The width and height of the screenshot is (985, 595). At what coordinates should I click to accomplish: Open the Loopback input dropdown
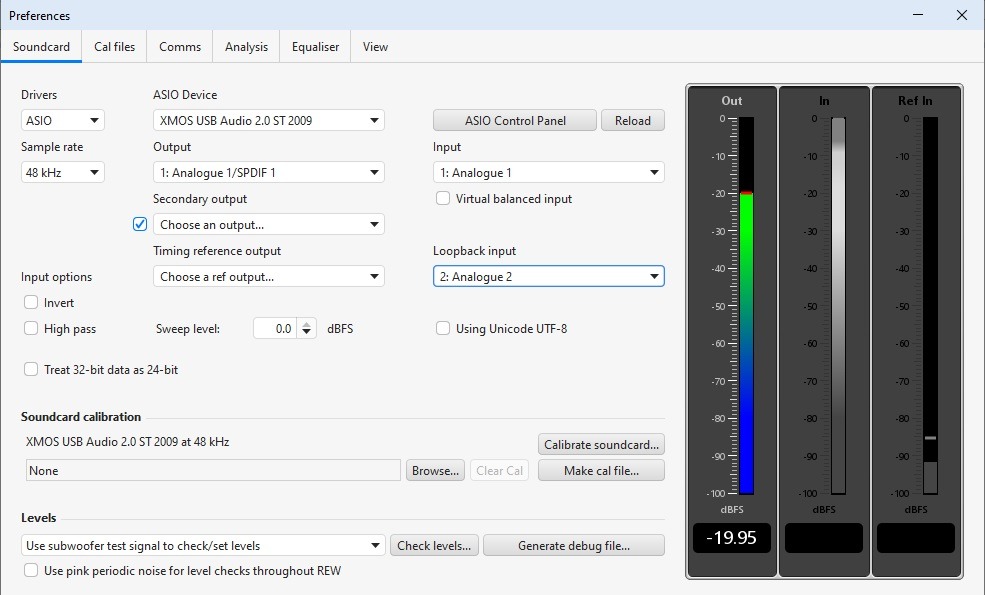[548, 276]
